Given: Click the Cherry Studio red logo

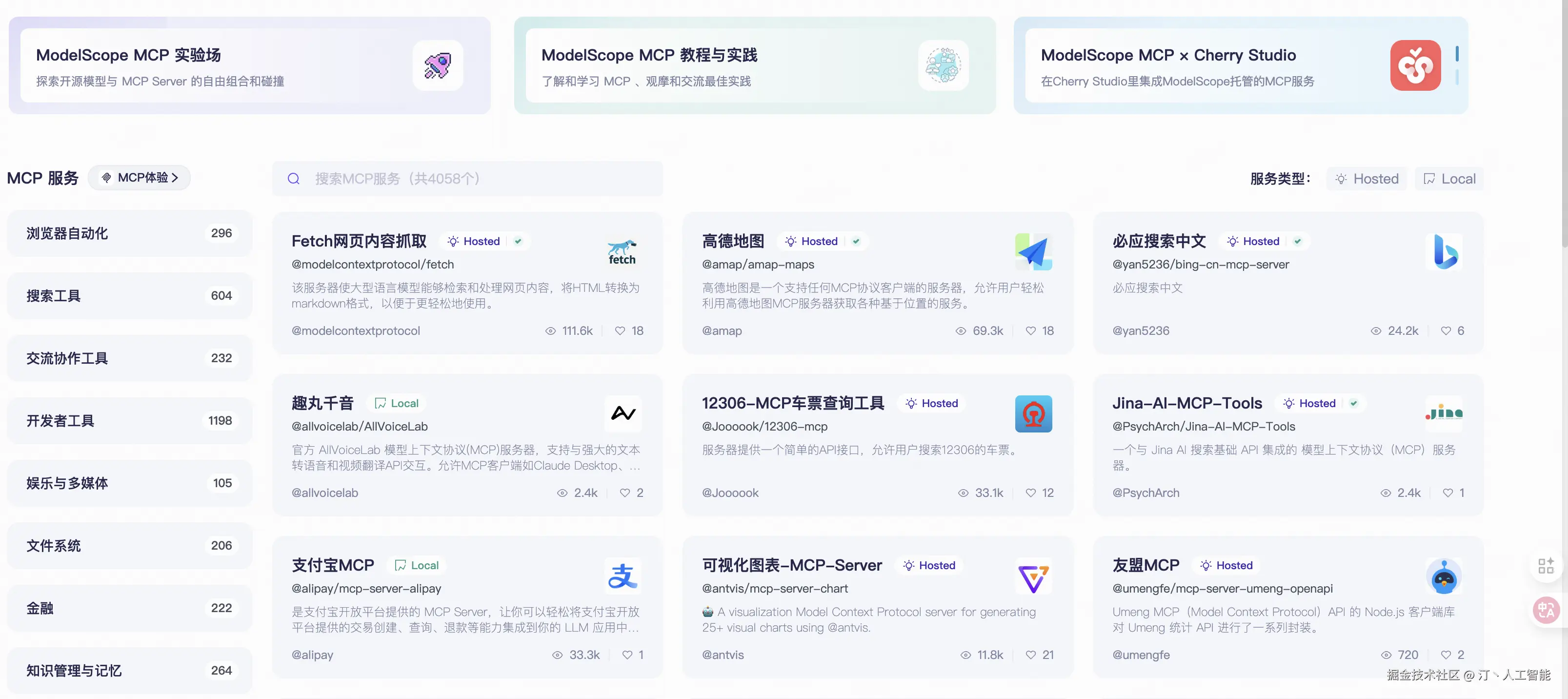Looking at the screenshot, I should click(x=1415, y=66).
